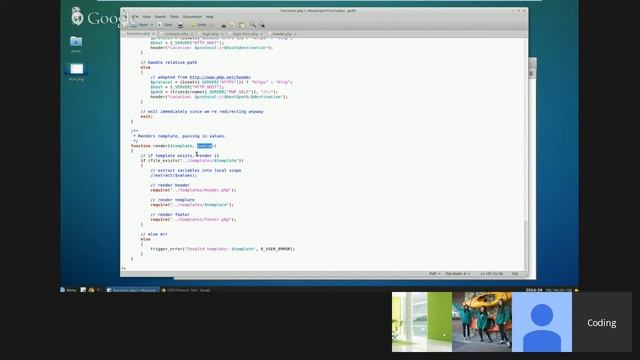Close the login.php tab
Screen dimensions: 640x360
point(222,34)
